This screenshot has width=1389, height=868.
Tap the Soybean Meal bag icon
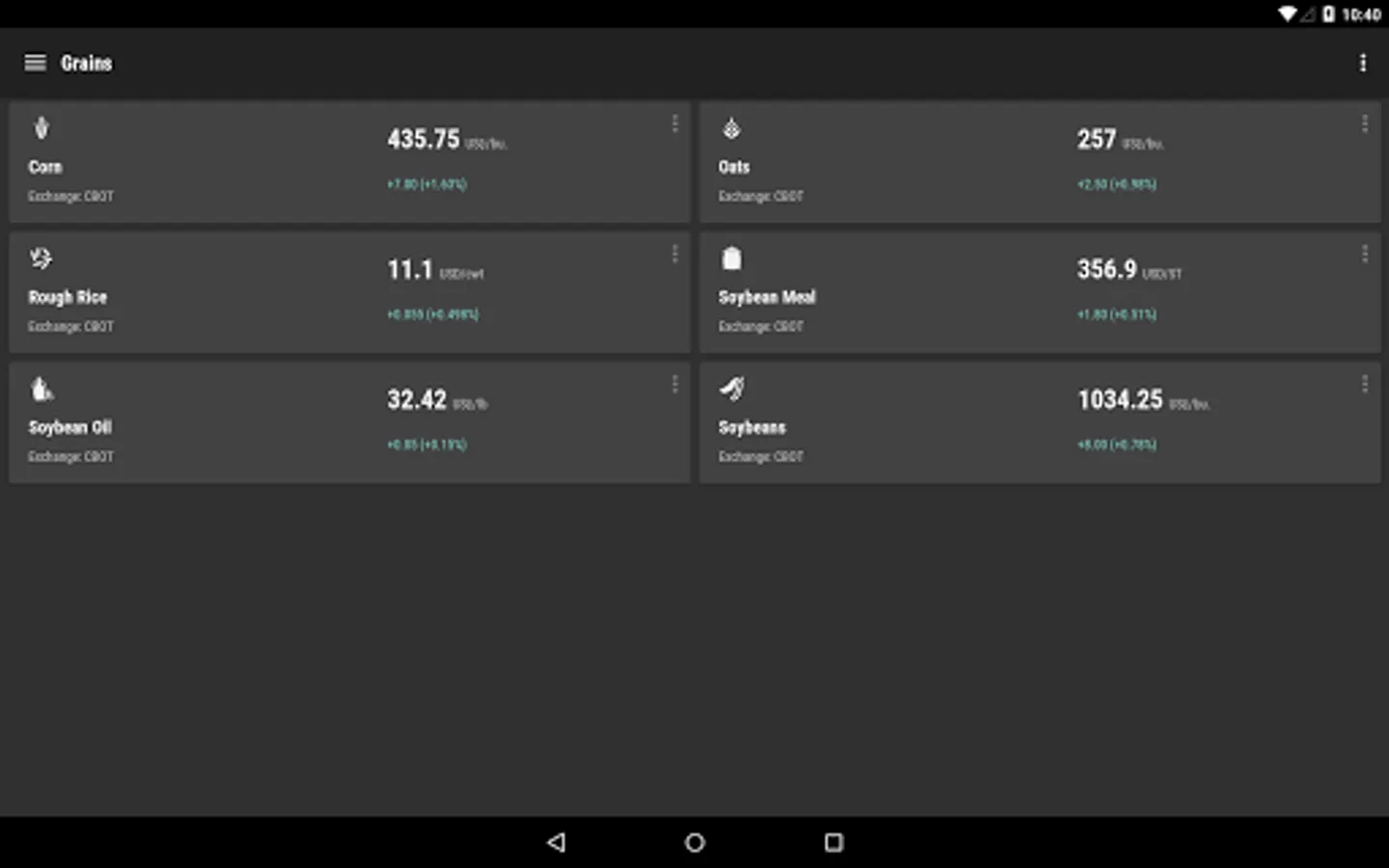pyautogui.click(x=732, y=258)
